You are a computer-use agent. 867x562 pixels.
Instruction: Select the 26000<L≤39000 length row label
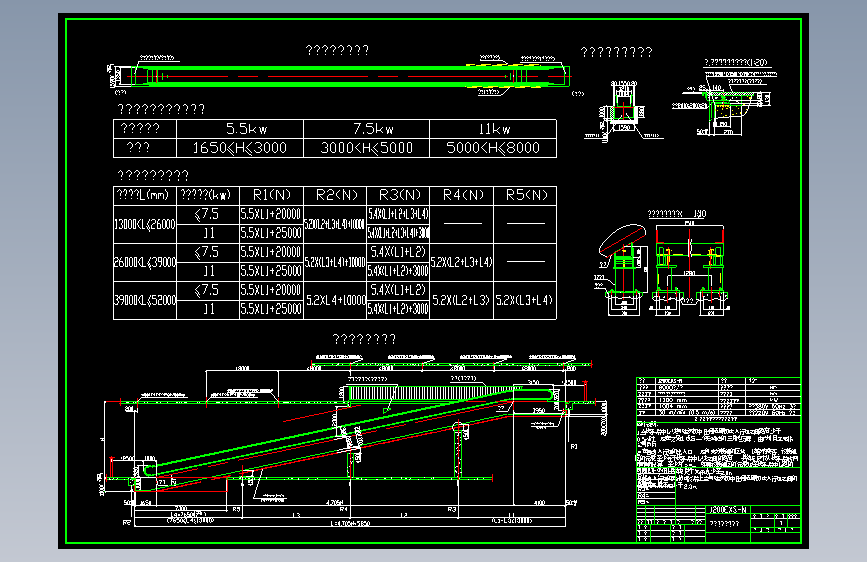pos(144,262)
